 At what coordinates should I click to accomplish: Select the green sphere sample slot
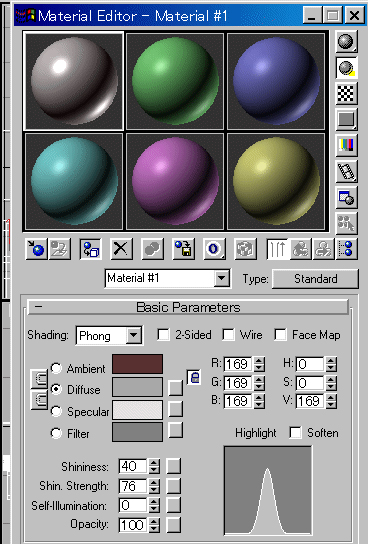pyautogui.click(x=175, y=81)
